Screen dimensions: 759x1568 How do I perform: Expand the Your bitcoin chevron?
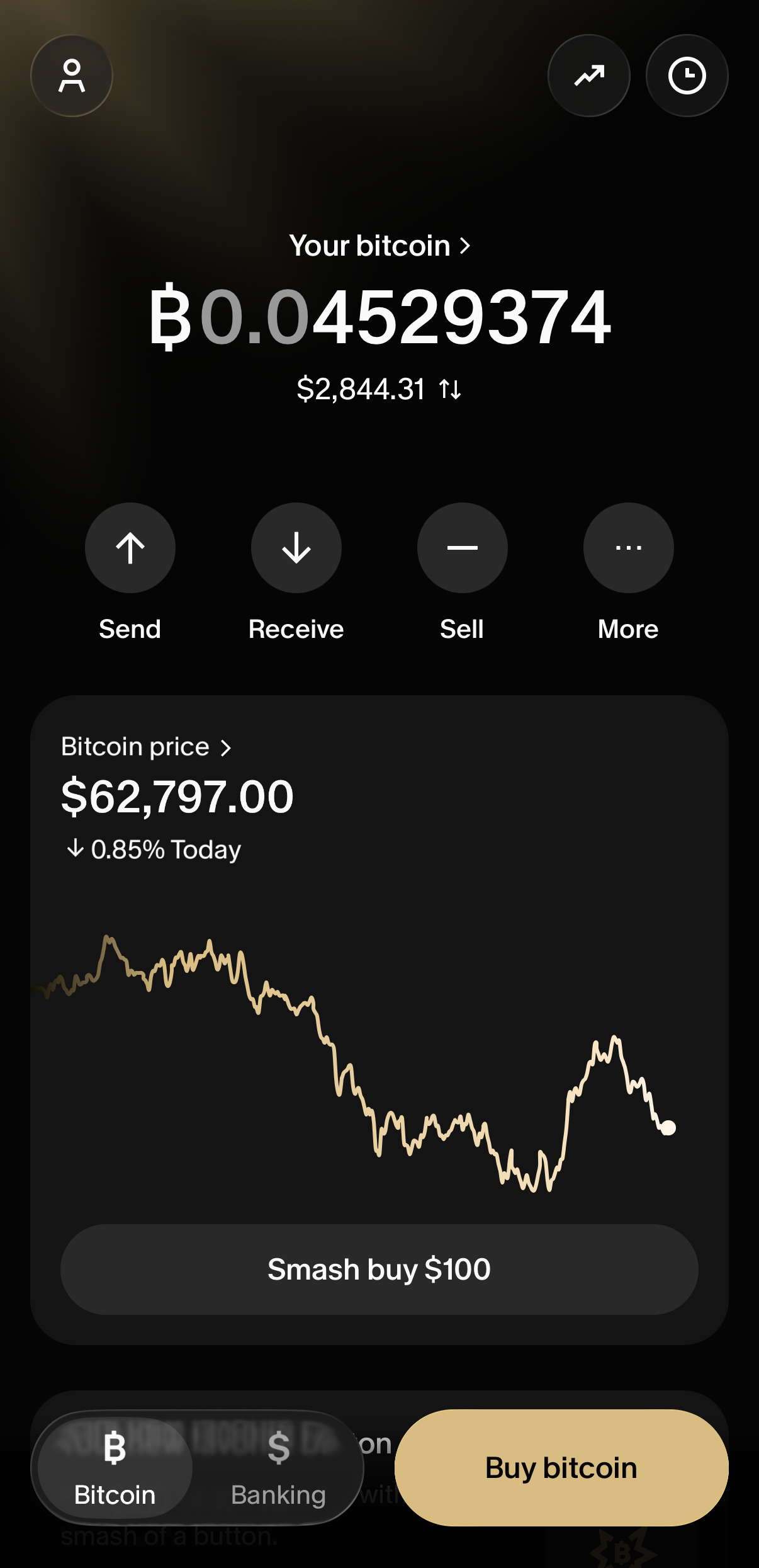click(465, 246)
